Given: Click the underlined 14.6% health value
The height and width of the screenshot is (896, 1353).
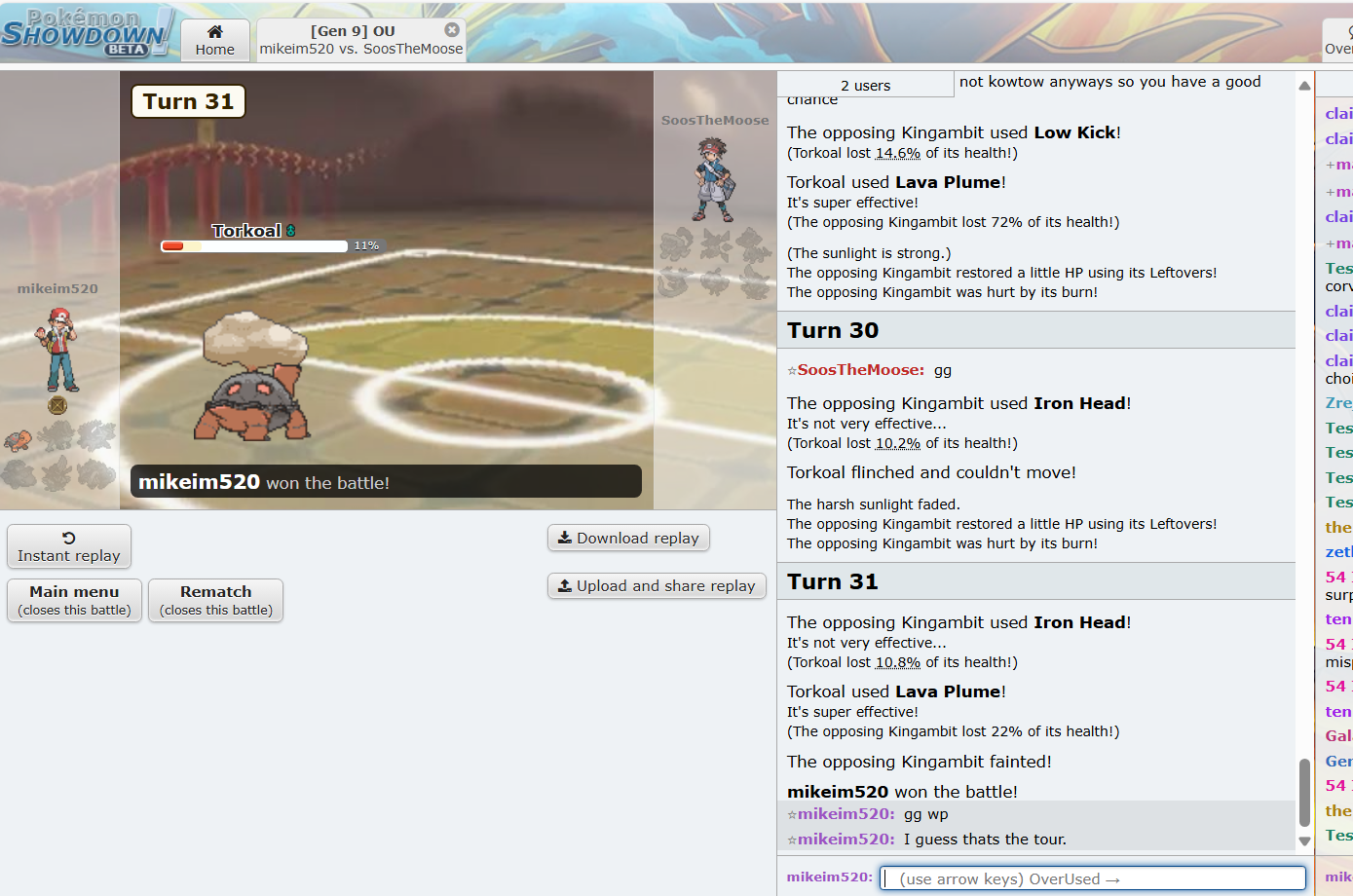Looking at the screenshot, I should point(897,153).
